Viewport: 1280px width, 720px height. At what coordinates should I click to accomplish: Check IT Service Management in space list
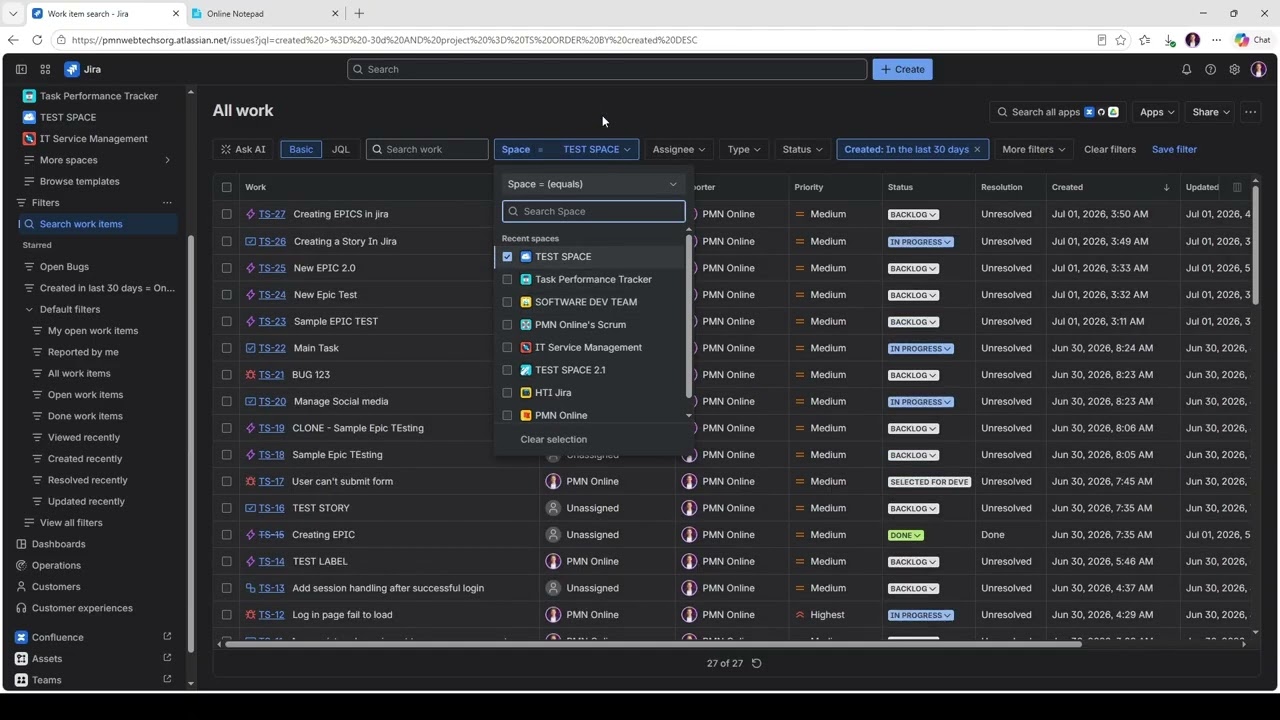click(x=507, y=348)
